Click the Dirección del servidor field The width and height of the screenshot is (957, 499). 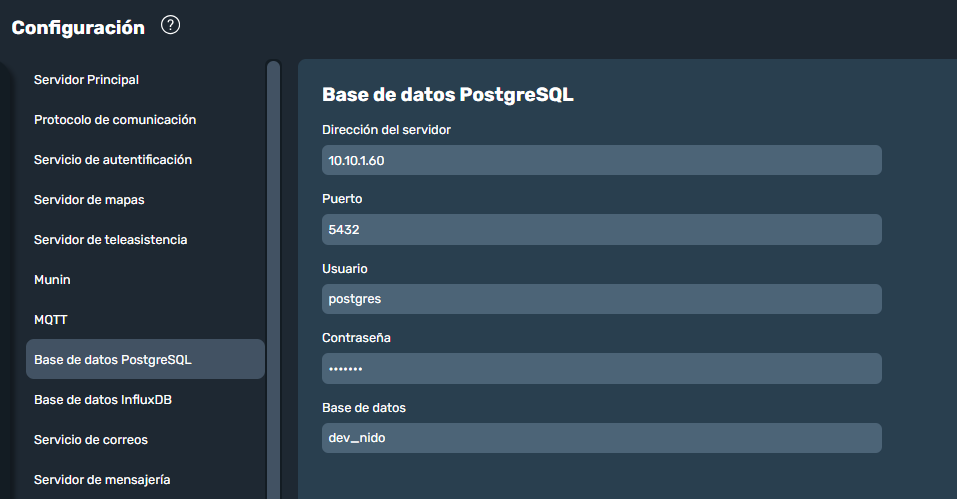(x=602, y=160)
